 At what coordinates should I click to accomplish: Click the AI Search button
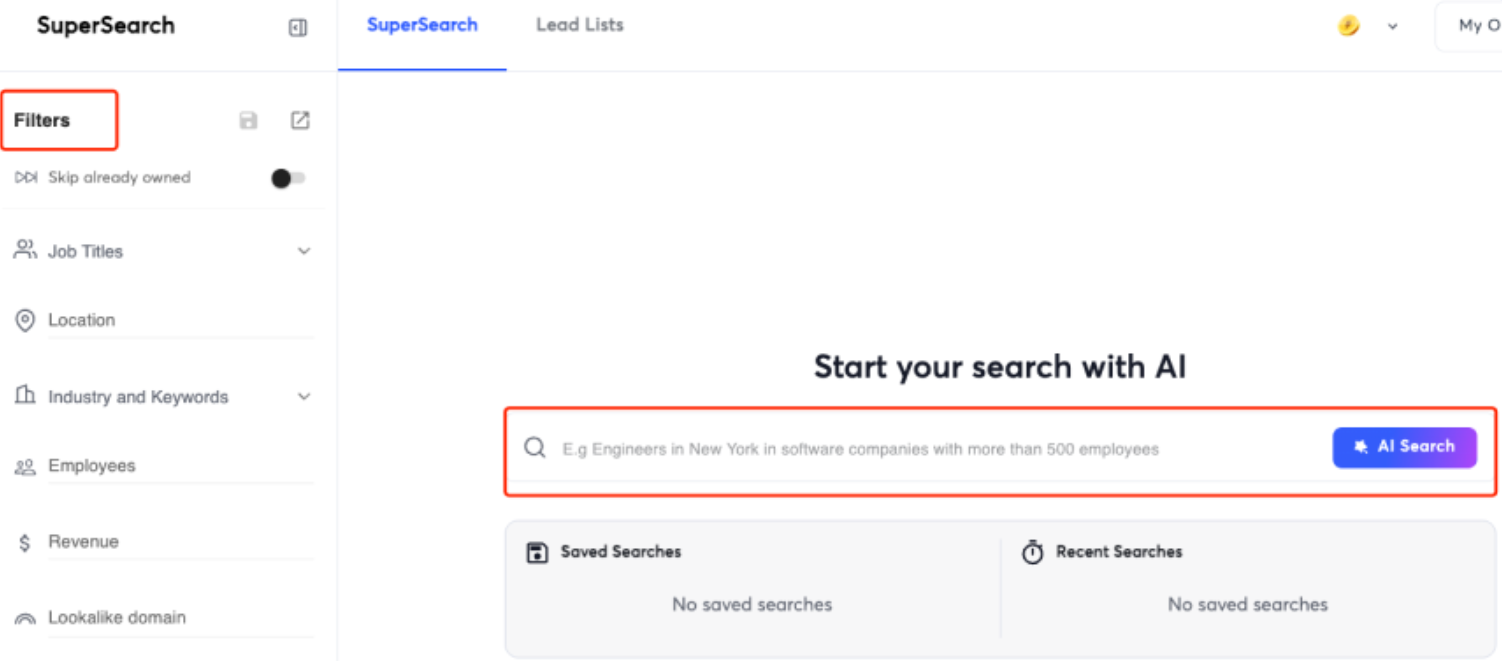(x=1404, y=447)
